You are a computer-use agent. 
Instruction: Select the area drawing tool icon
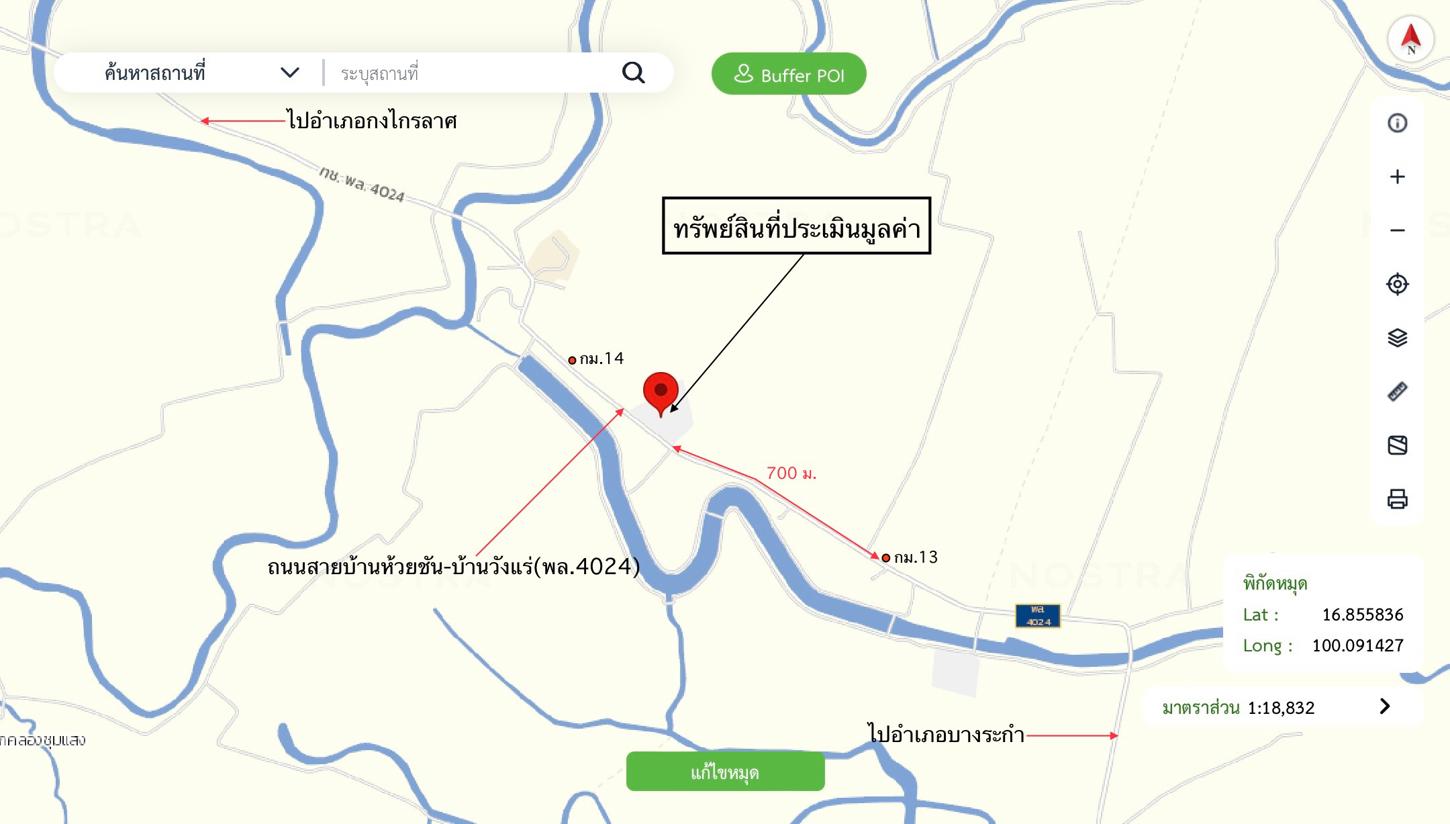coord(1397,445)
